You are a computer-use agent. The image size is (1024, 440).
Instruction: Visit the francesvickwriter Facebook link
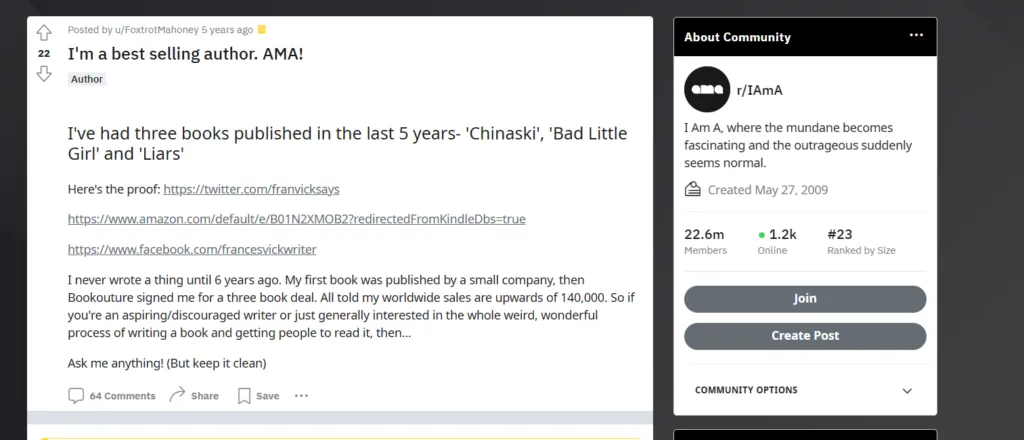(x=192, y=249)
